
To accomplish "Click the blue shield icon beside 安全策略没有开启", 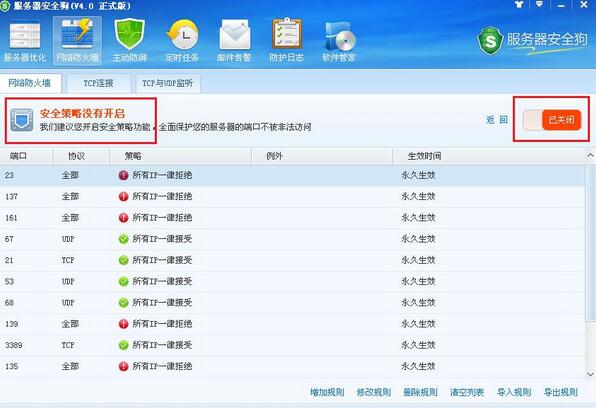I will coord(21,120).
